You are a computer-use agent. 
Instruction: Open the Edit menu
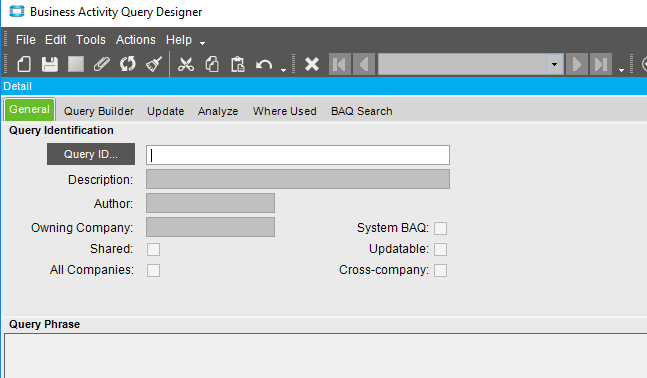(55, 40)
